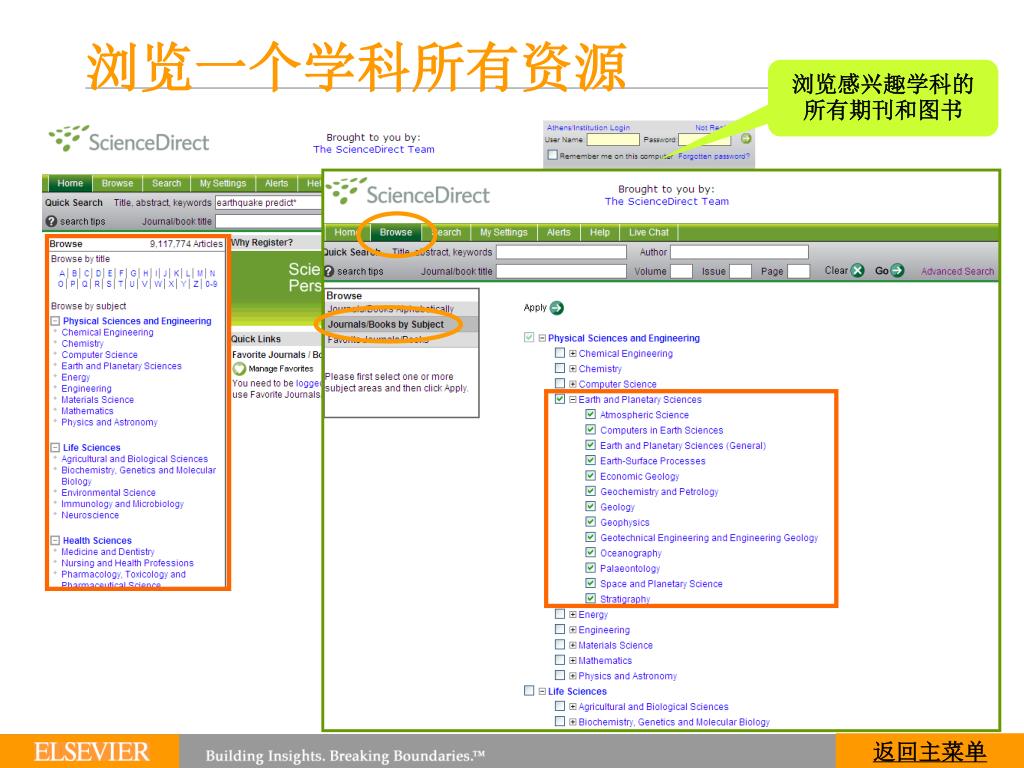Collapse Health Sciences in left Browse panel
The width and height of the screenshot is (1024, 768).
(56, 540)
